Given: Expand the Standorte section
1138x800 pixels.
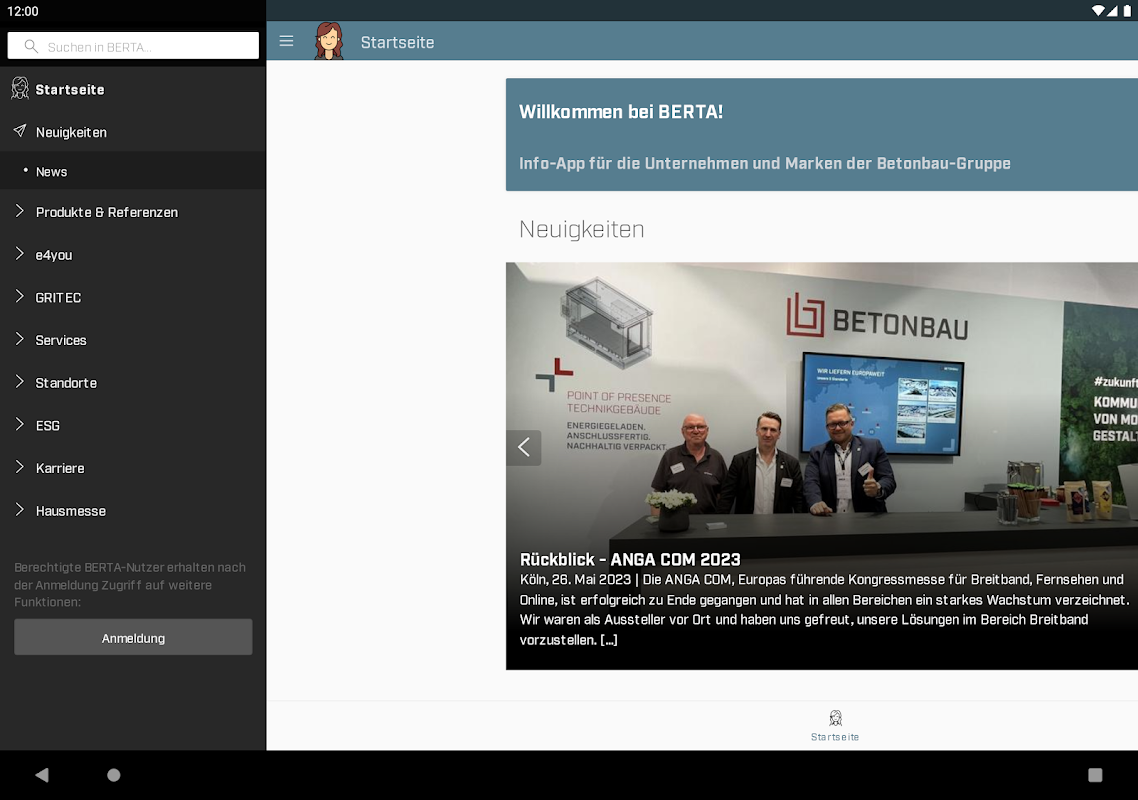Looking at the screenshot, I should tap(133, 383).
